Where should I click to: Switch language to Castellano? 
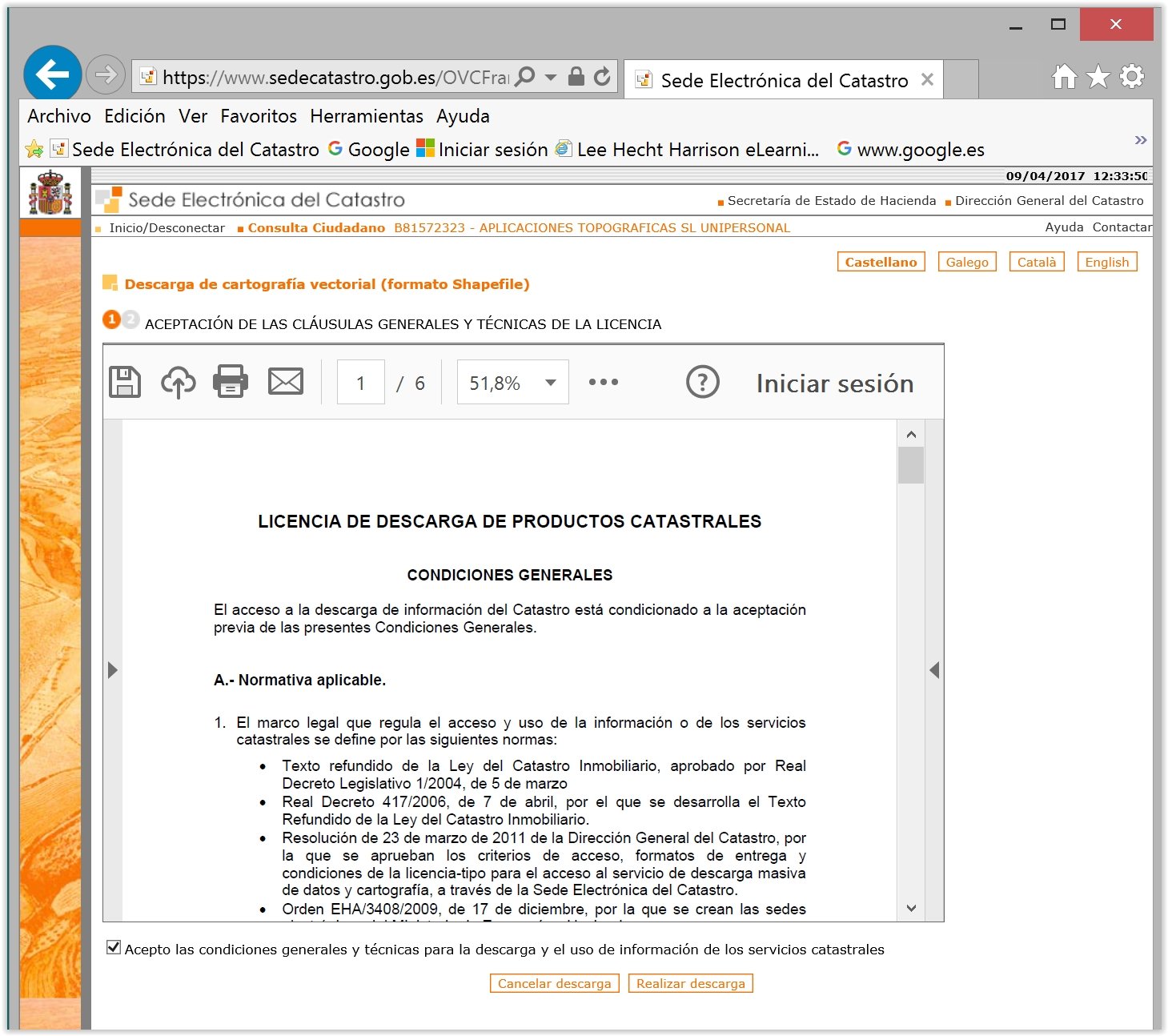click(x=881, y=262)
